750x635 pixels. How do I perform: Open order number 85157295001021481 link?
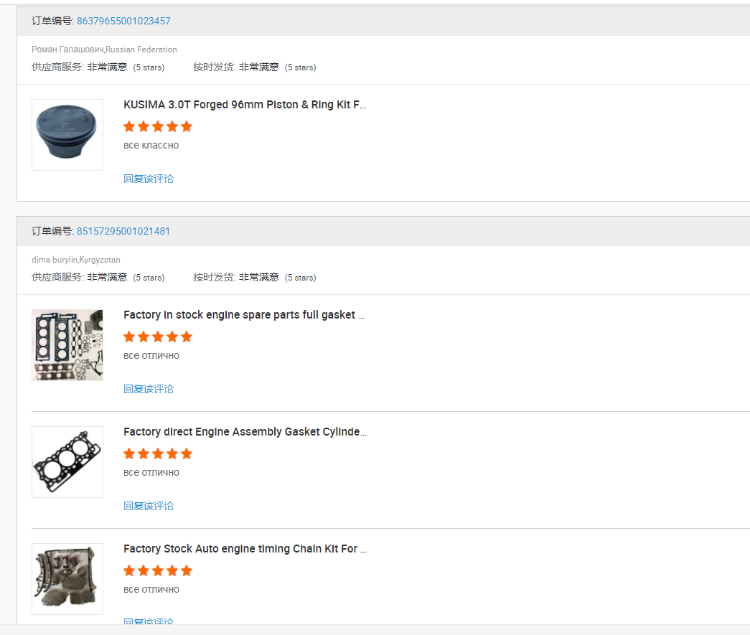[123, 231]
